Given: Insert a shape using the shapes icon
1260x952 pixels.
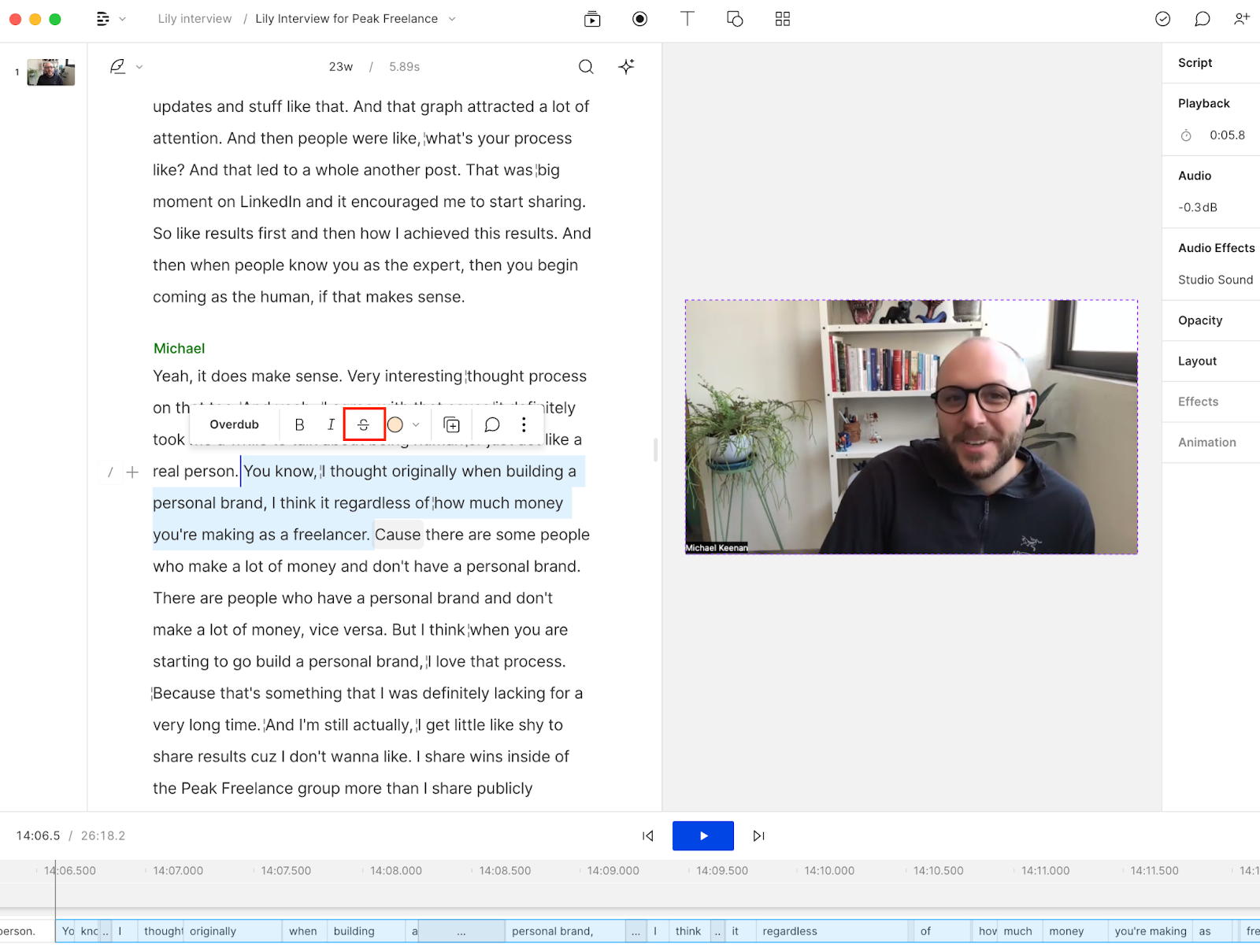Looking at the screenshot, I should pyautogui.click(x=735, y=18).
